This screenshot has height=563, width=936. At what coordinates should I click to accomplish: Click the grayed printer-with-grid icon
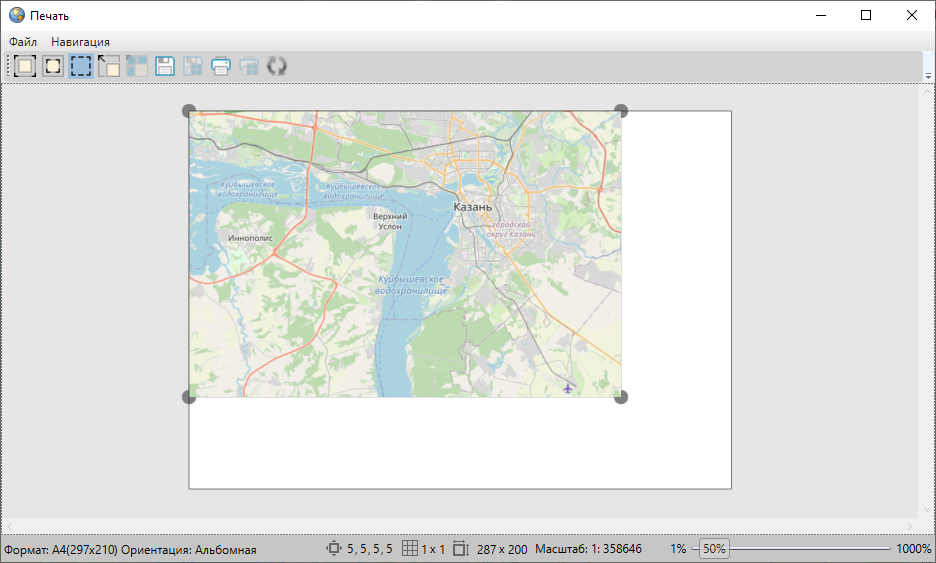pyautogui.click(x=249, y=67)
